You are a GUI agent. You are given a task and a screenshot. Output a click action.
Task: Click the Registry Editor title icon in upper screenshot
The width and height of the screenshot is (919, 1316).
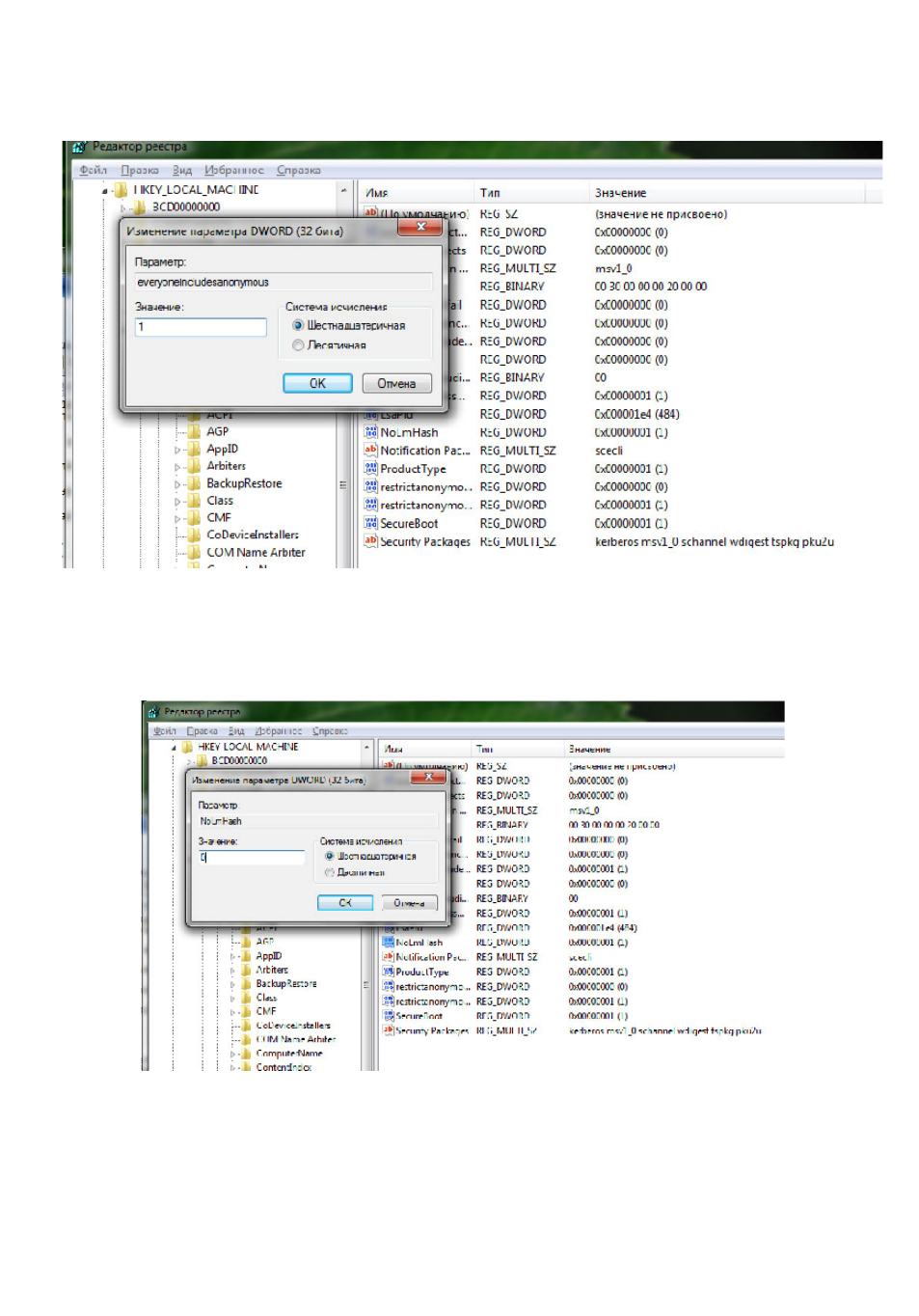(79, 147)
